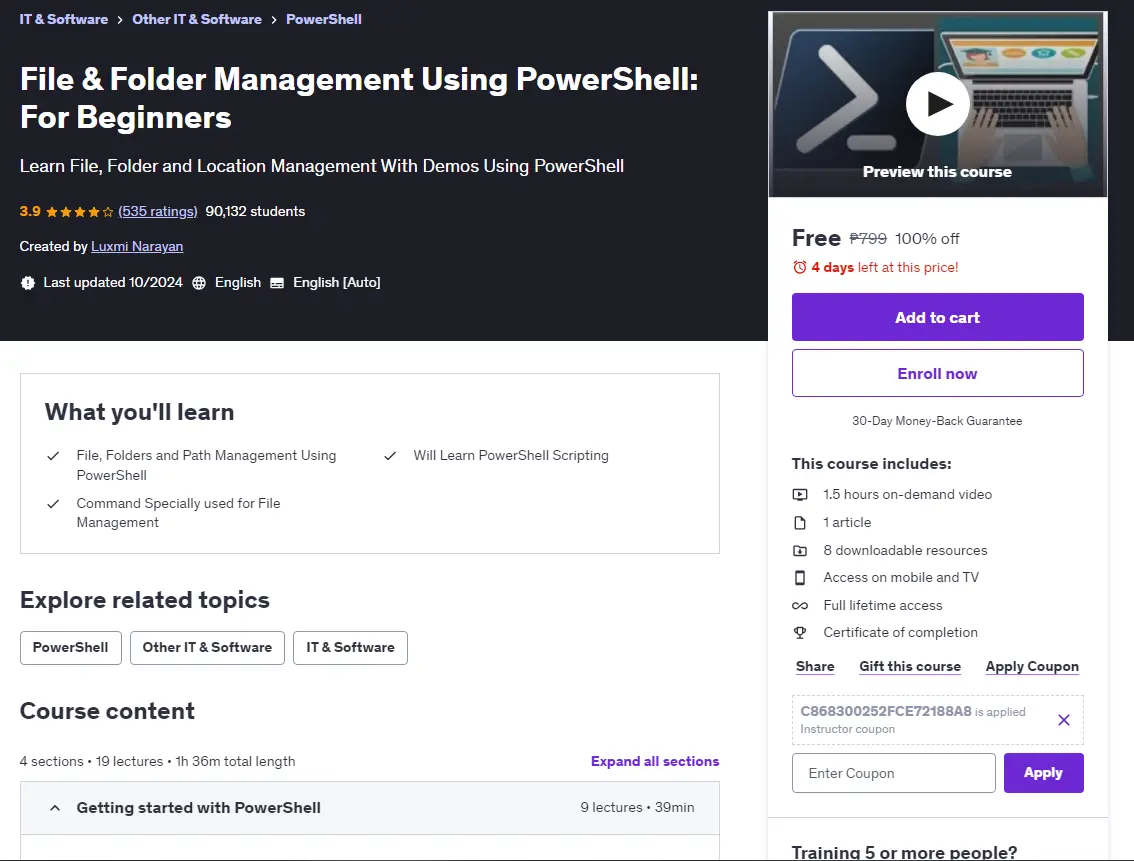The width and height of the screenshot is (1134, 861).
Task: Play the course preview video
Action: click(937, 104)
